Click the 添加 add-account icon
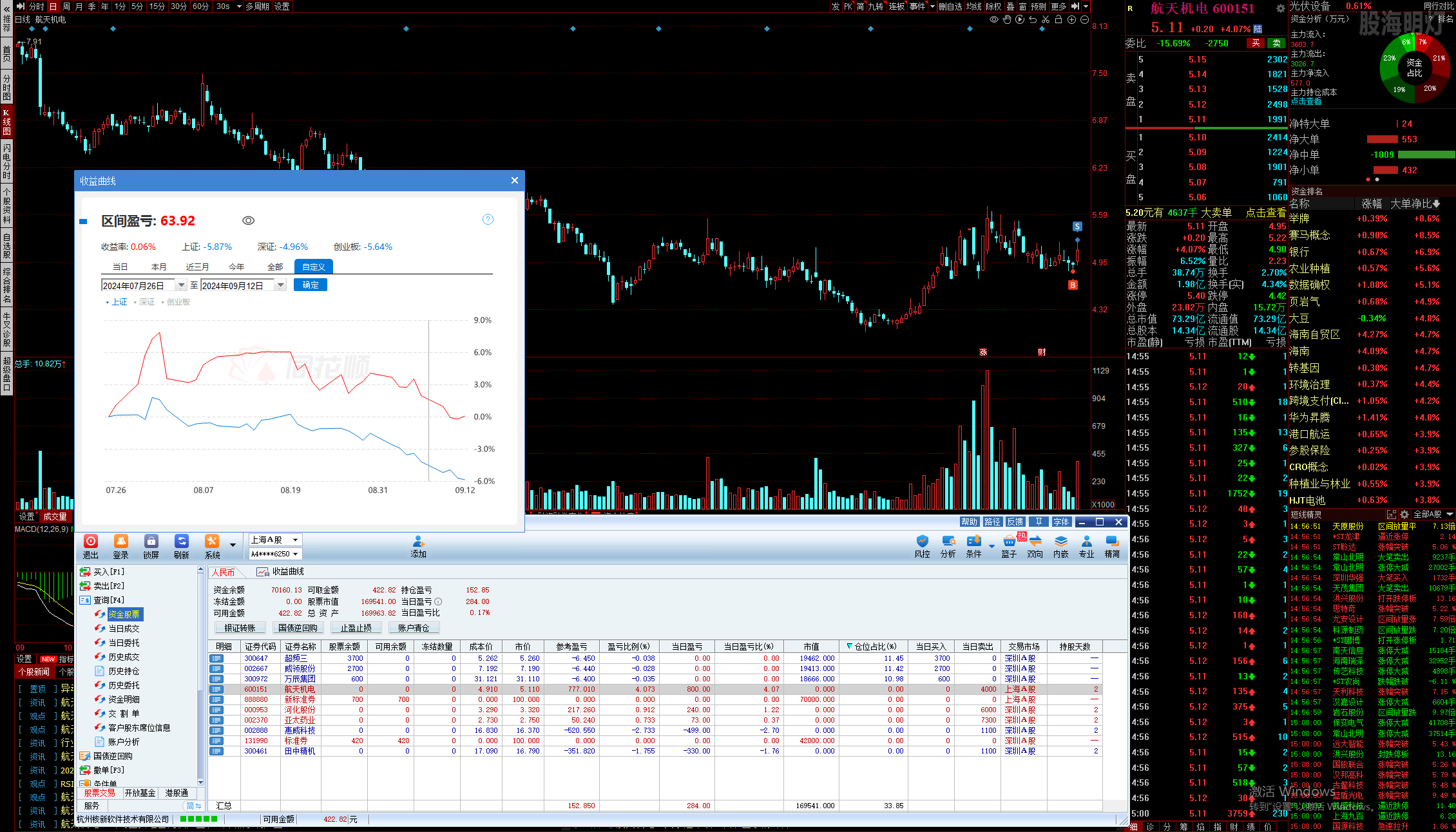Screen dimensions: 1456x832 (x=419, y=546)
